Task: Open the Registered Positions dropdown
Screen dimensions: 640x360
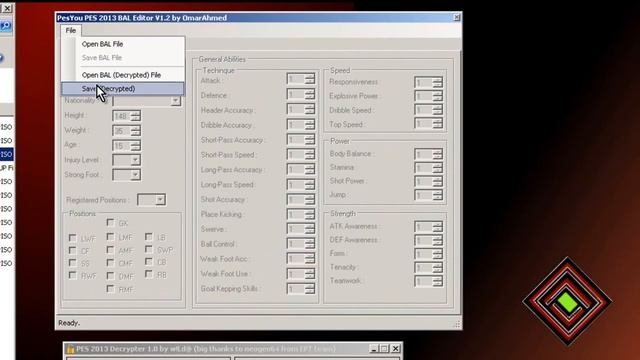Action: pyautogui.click(x=160, y=200)
